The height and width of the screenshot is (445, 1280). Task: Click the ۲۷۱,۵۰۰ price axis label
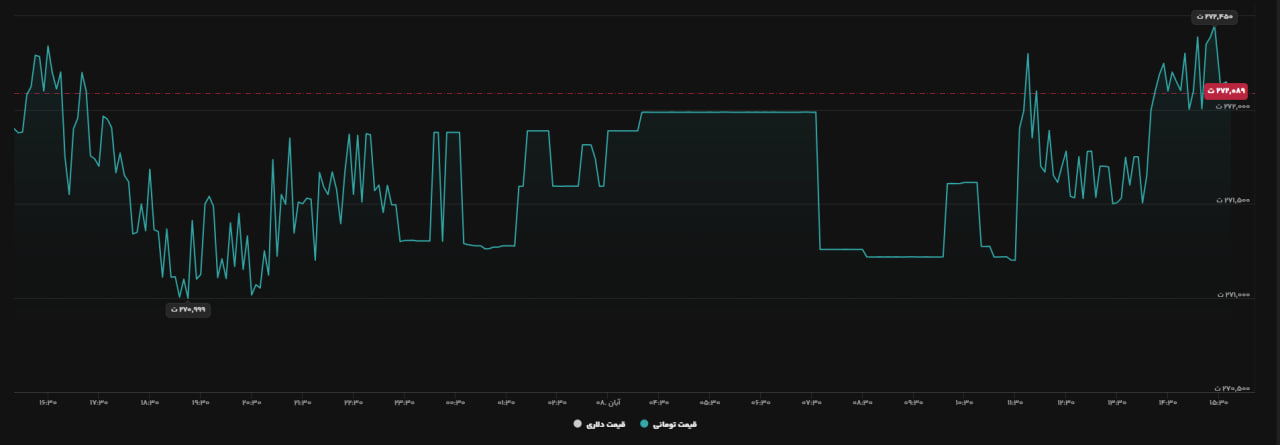tap(1233, 200)
